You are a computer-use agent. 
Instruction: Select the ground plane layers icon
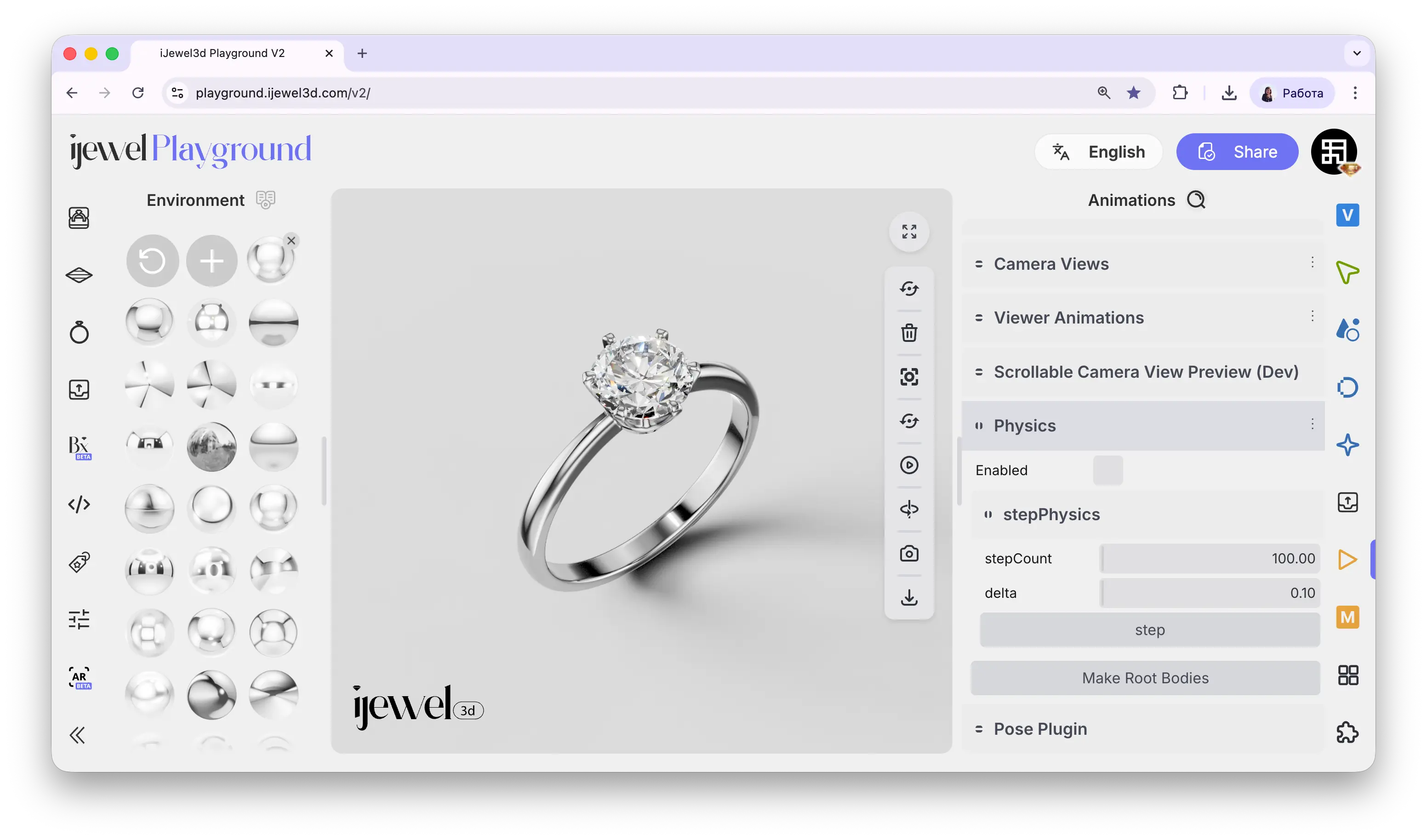79,275
